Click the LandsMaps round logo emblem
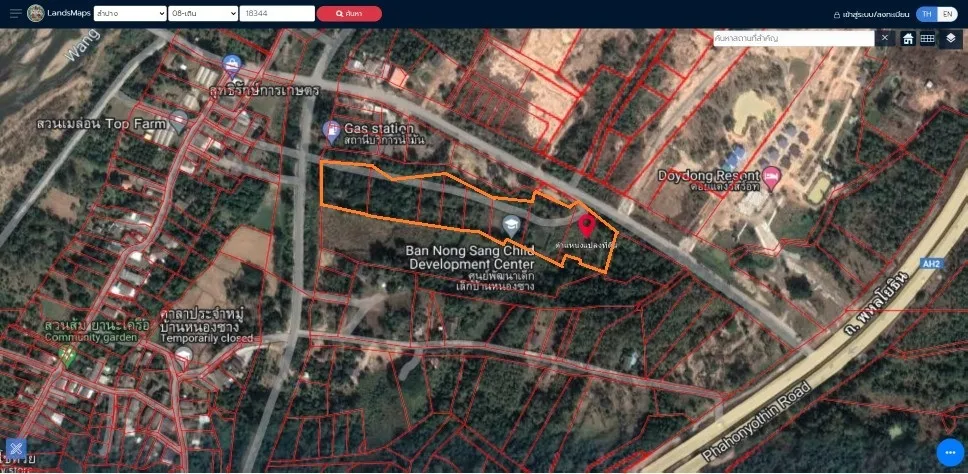 [x=36, y=14]
